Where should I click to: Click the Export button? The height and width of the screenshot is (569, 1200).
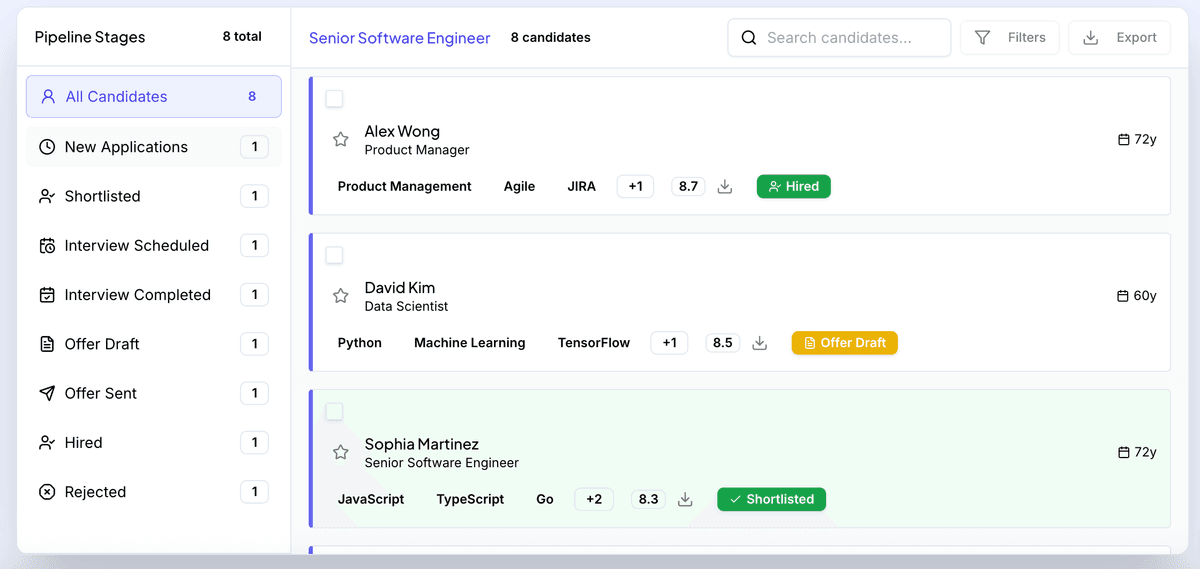[x=1119, y=38]
